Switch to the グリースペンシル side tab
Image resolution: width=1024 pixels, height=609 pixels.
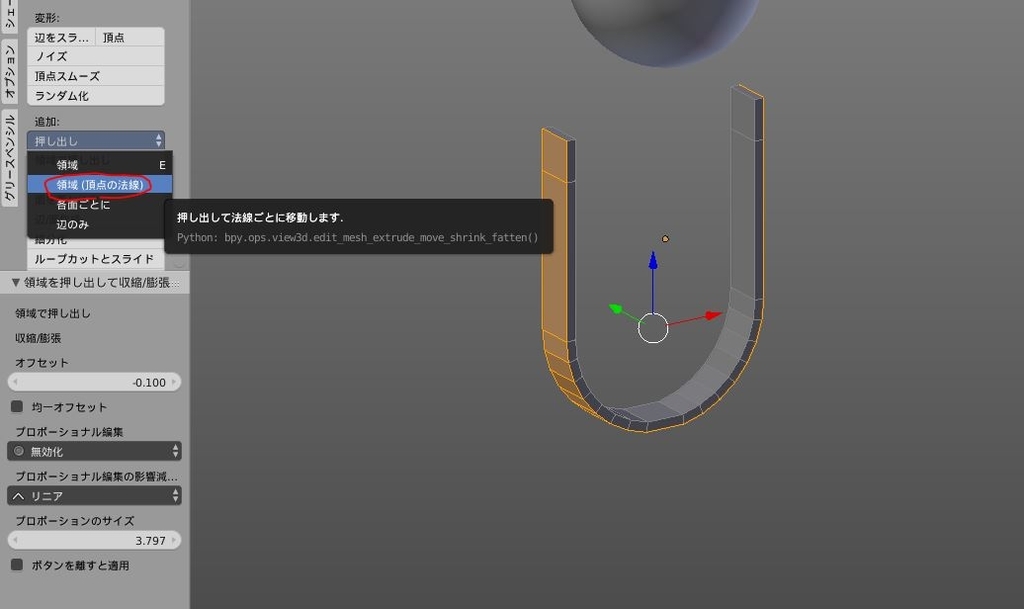coord(9,157)
